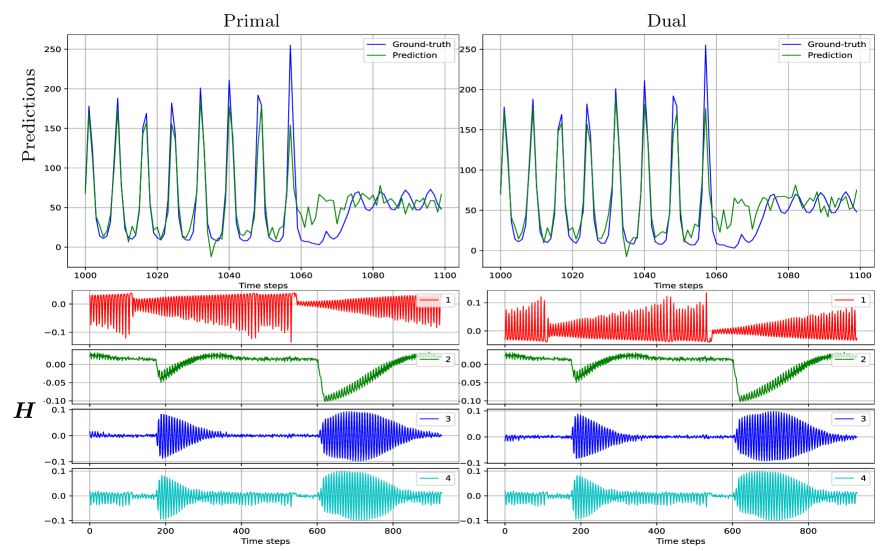Click red legend label 1 in right signal subplot
The height and width of the screenshot is (551, 887).
[864, 300]
